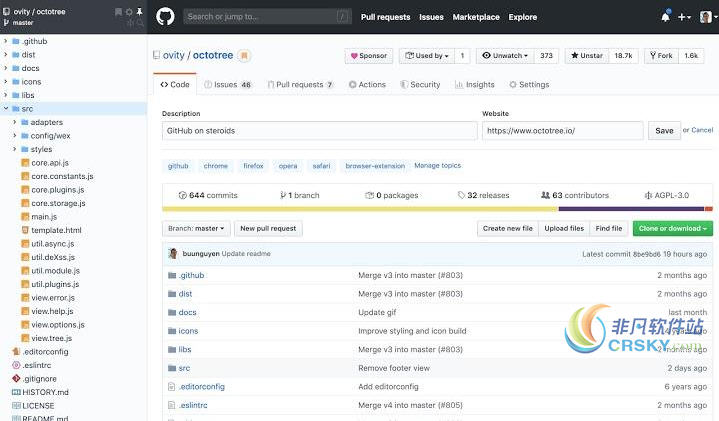Screen dimensions: 719x421
Task: Click the 'browser-extension' topic tag
Action: click(375, 166)
